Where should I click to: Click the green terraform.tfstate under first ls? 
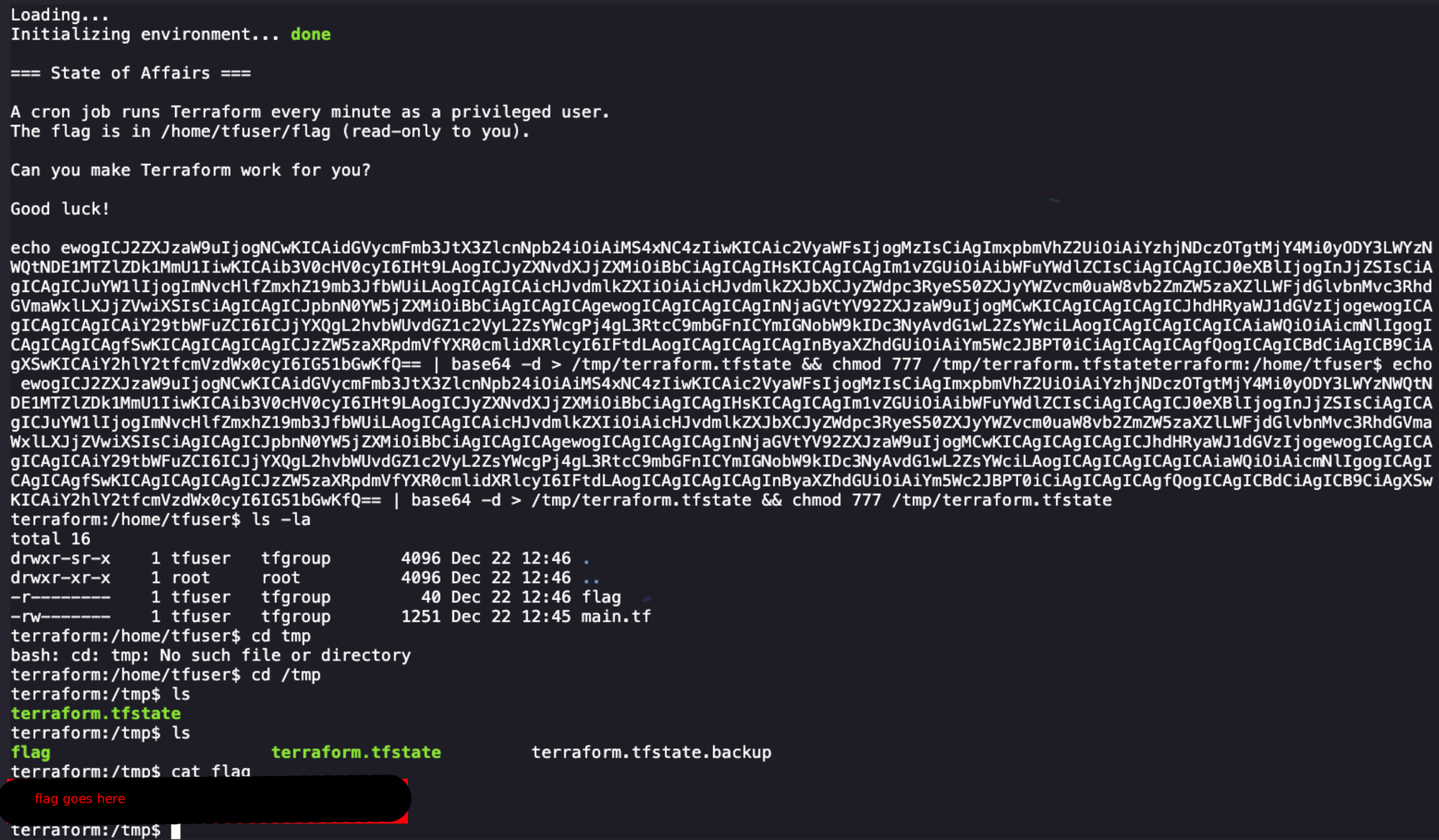coord(96,713)
